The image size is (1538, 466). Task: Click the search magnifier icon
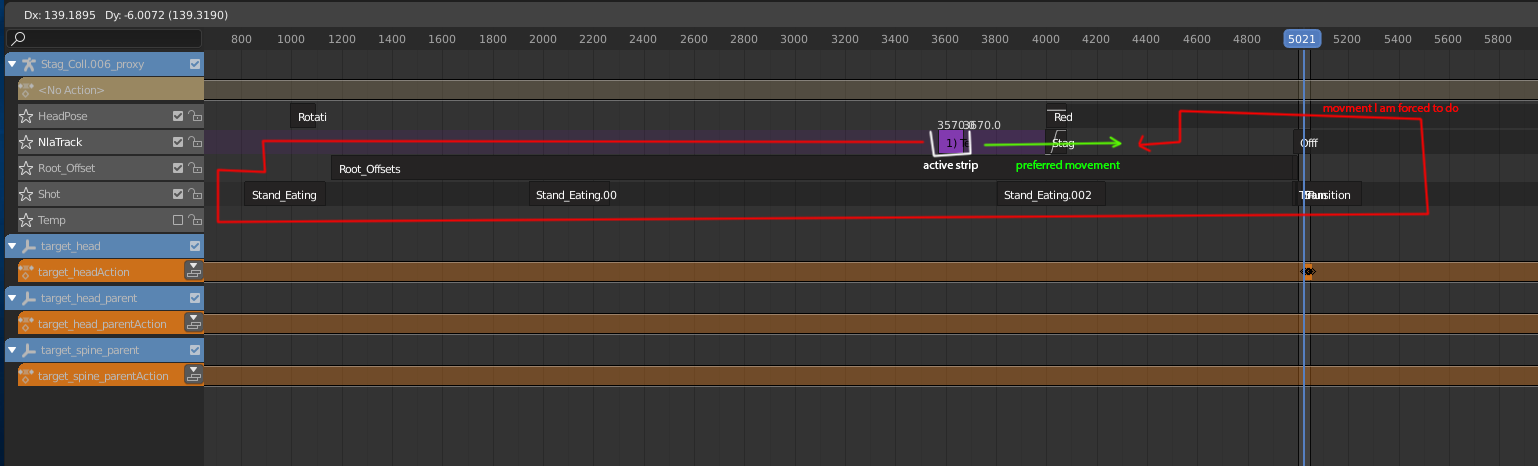[x=17, y=39]
